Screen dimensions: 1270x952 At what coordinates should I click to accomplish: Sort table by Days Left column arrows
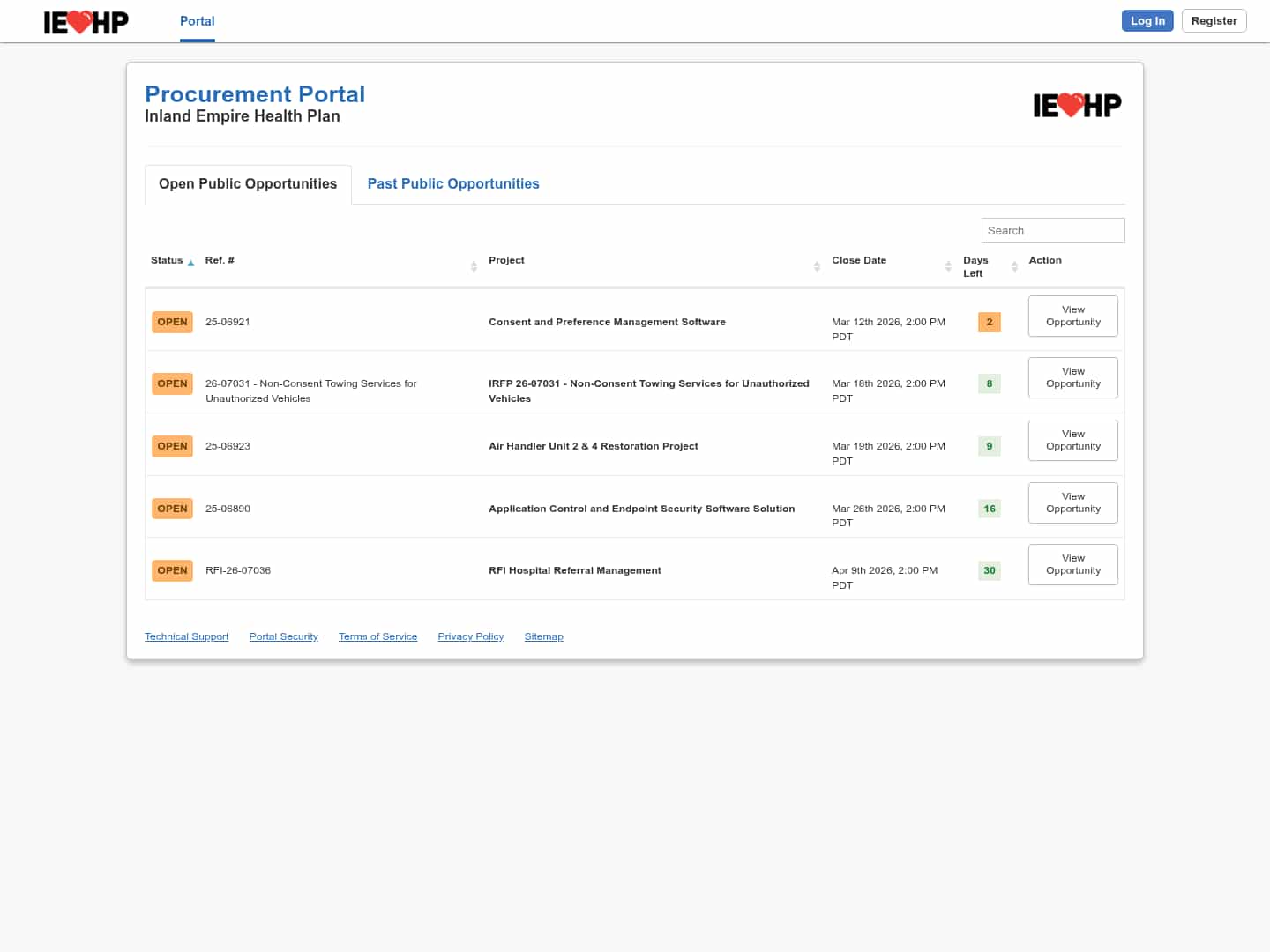coord(1014,266)
